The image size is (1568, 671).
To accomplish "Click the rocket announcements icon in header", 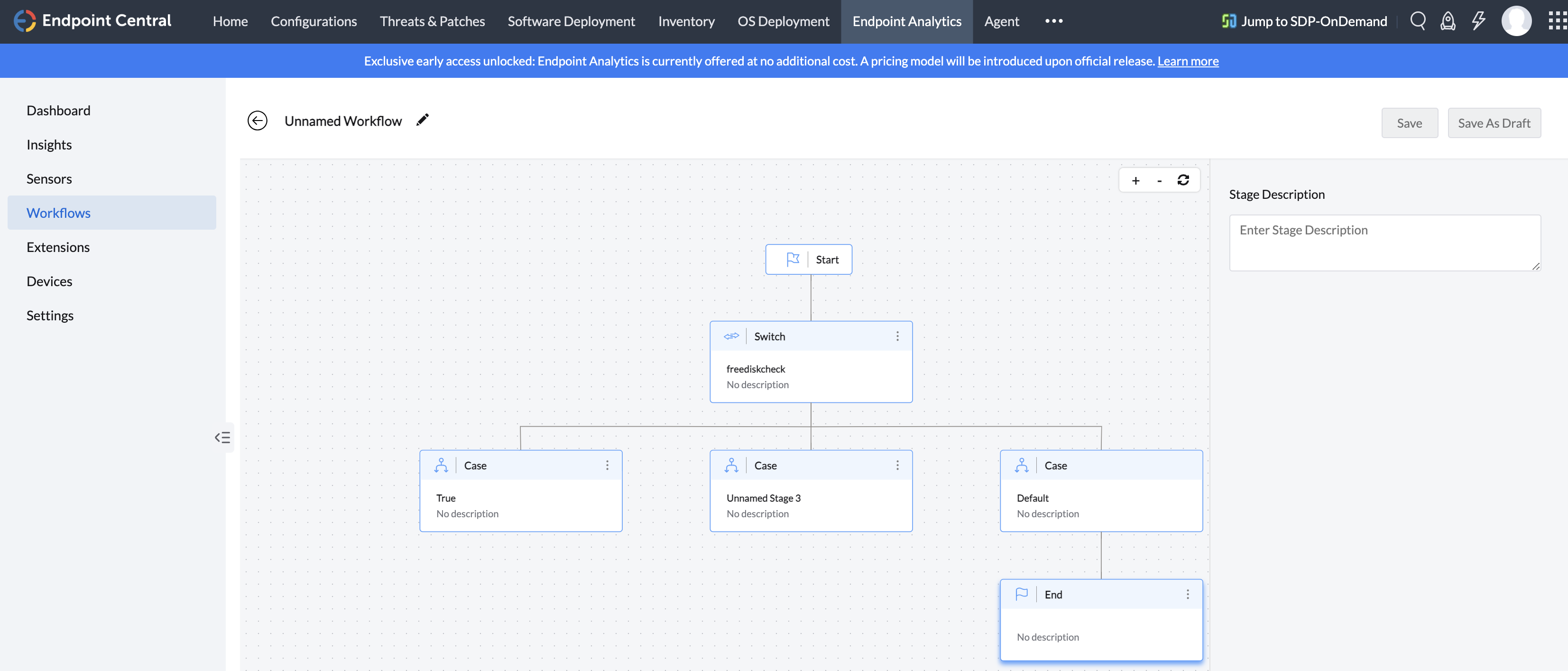I will pyautogui.click(x=1448, y=21).
